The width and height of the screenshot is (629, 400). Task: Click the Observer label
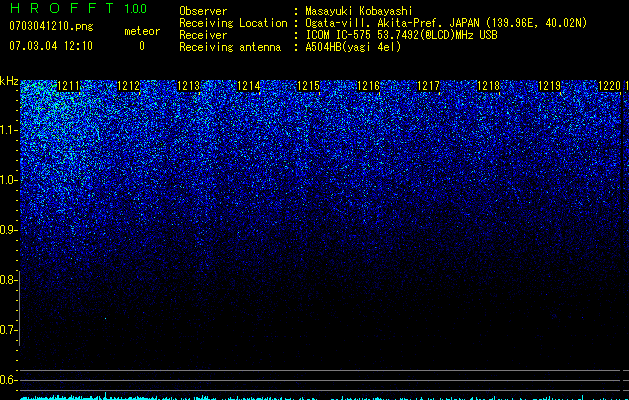tap(203, 11)
